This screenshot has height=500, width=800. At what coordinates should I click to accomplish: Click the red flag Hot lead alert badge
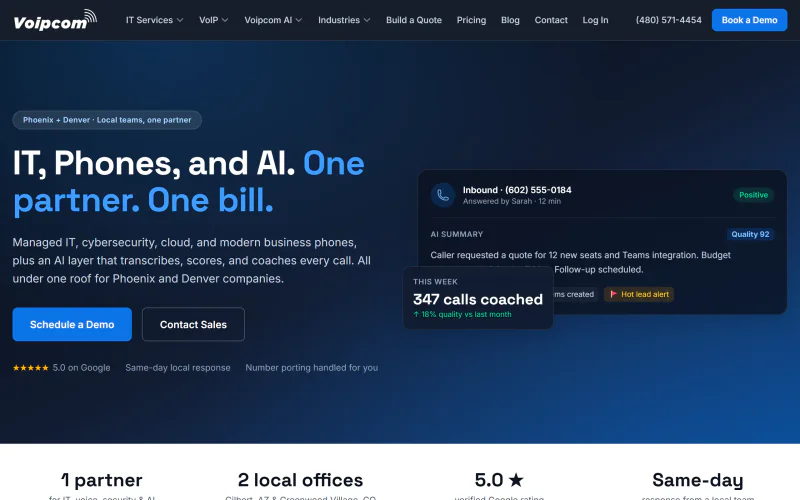[639, 294]
